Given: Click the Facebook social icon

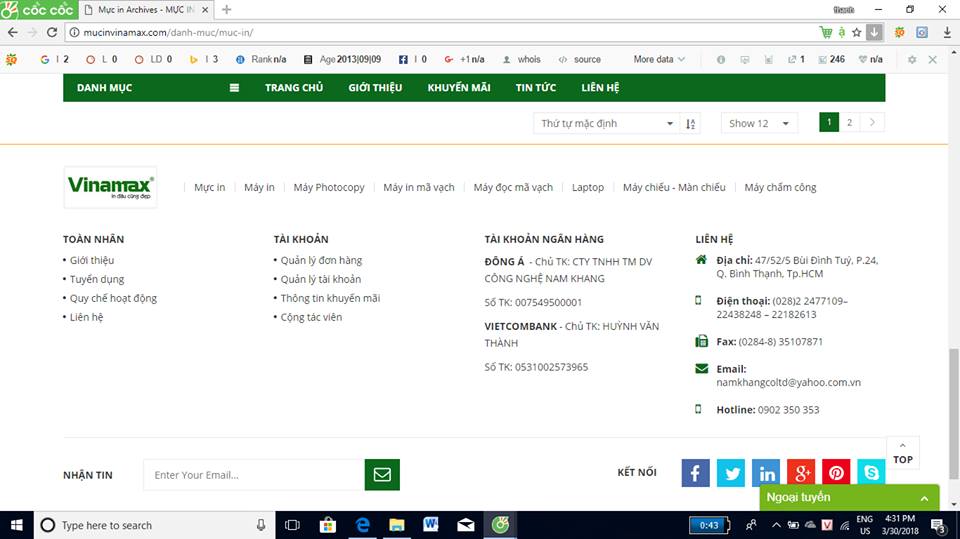Looking at the screenshot, I should 695,473.
